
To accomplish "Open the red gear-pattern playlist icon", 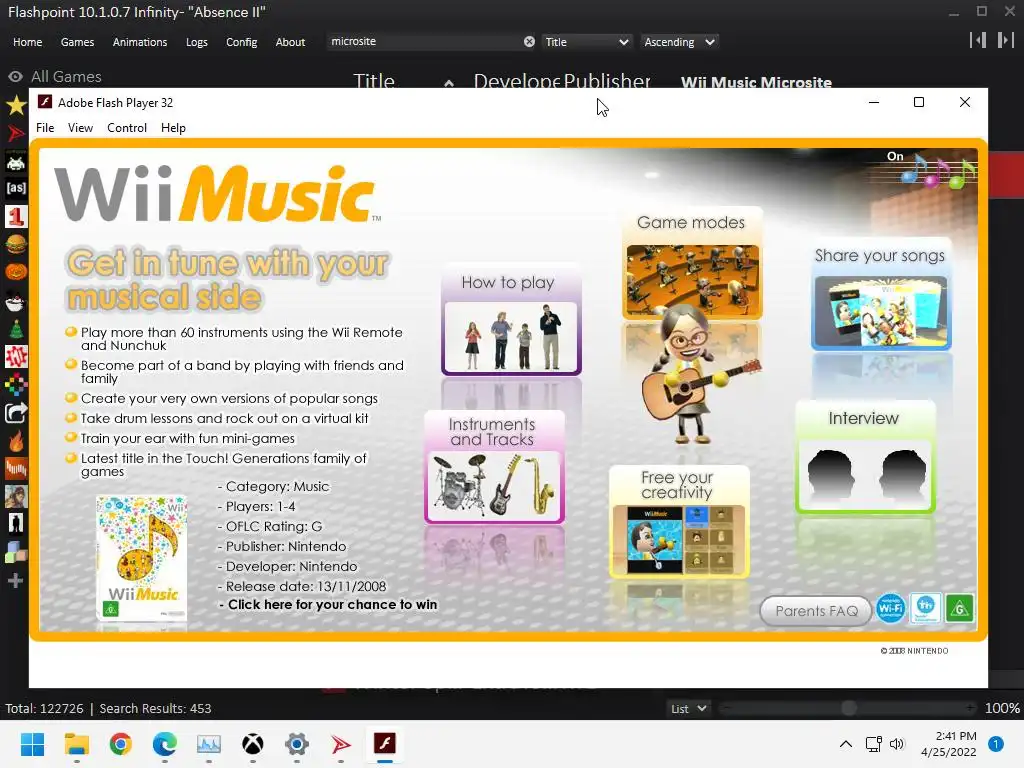I will click(16, 357).
